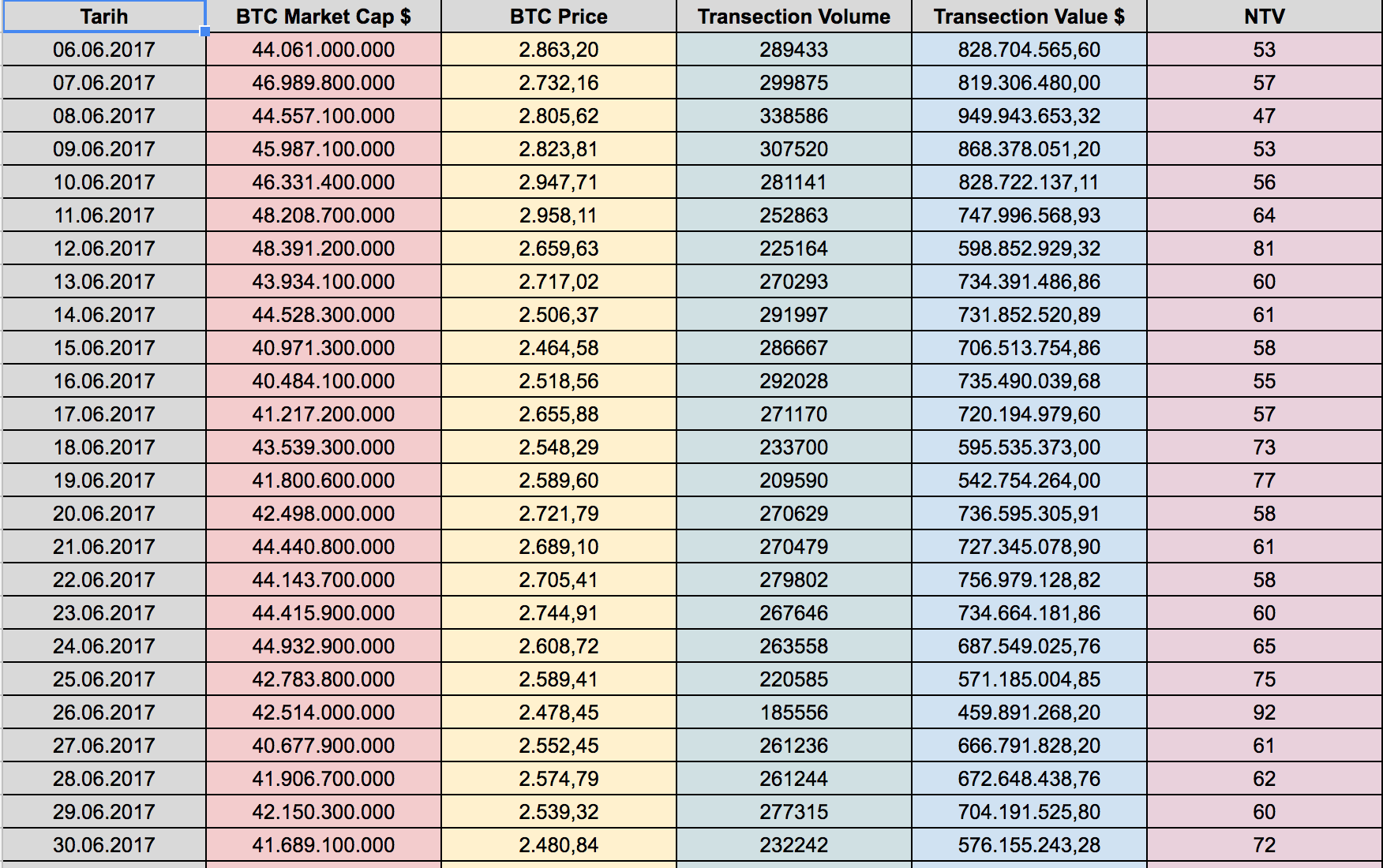Click NTV cell with value 92
This screenshot has height=868, width=1383.
[1264, 713]
